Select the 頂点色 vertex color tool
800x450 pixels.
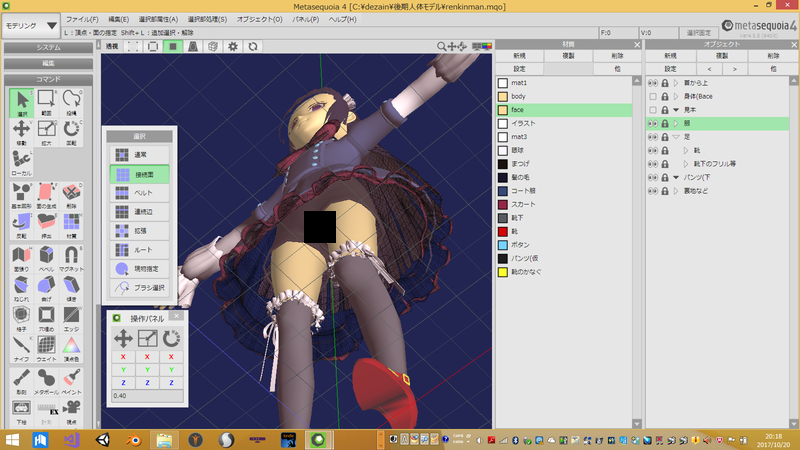[x=71, y=348]
